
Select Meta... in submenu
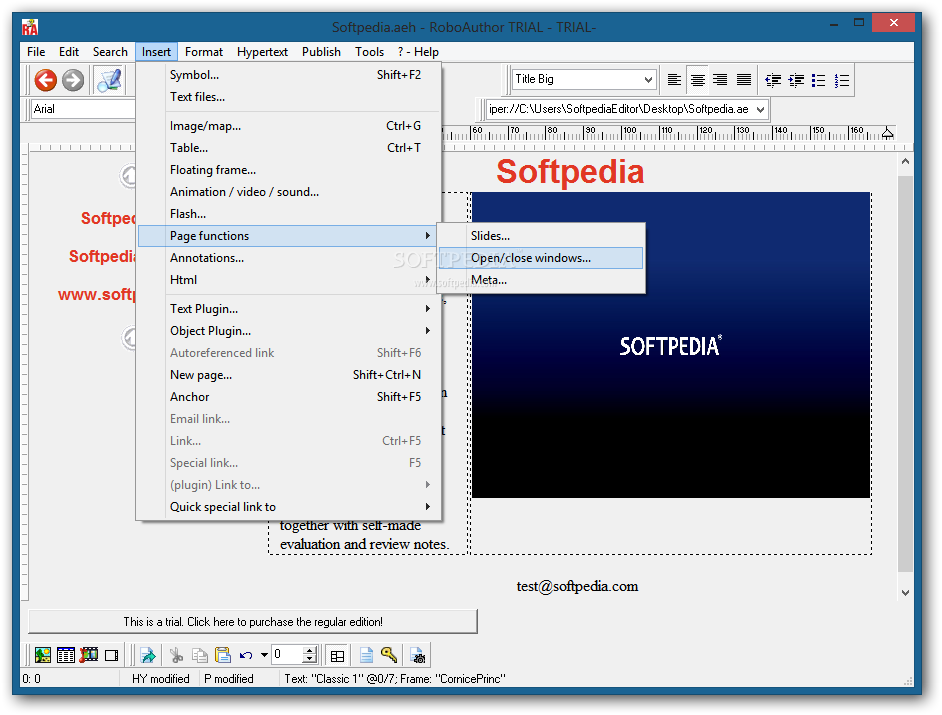coord(541,279)
